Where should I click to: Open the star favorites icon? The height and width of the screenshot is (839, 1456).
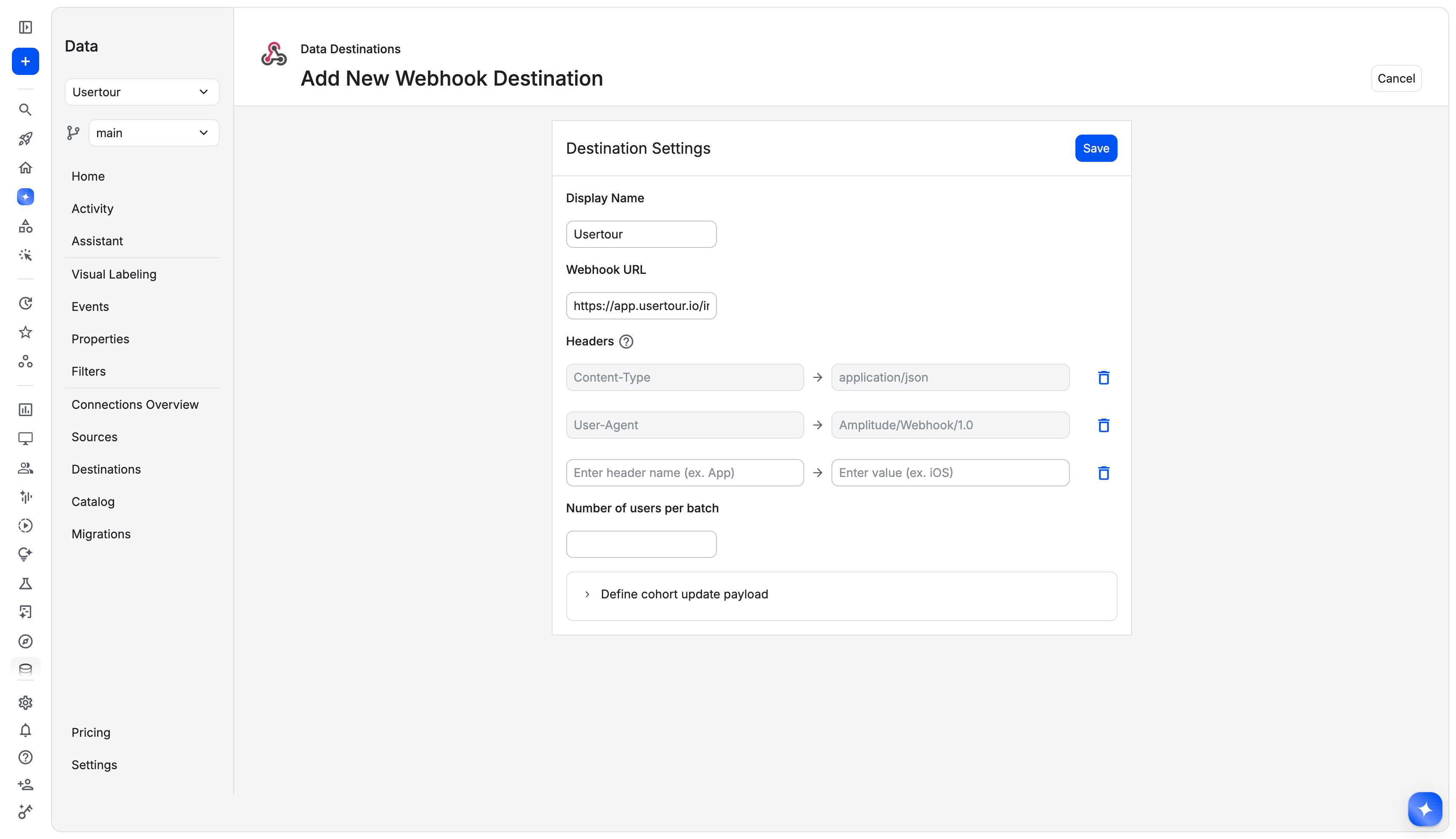point(26,333)
